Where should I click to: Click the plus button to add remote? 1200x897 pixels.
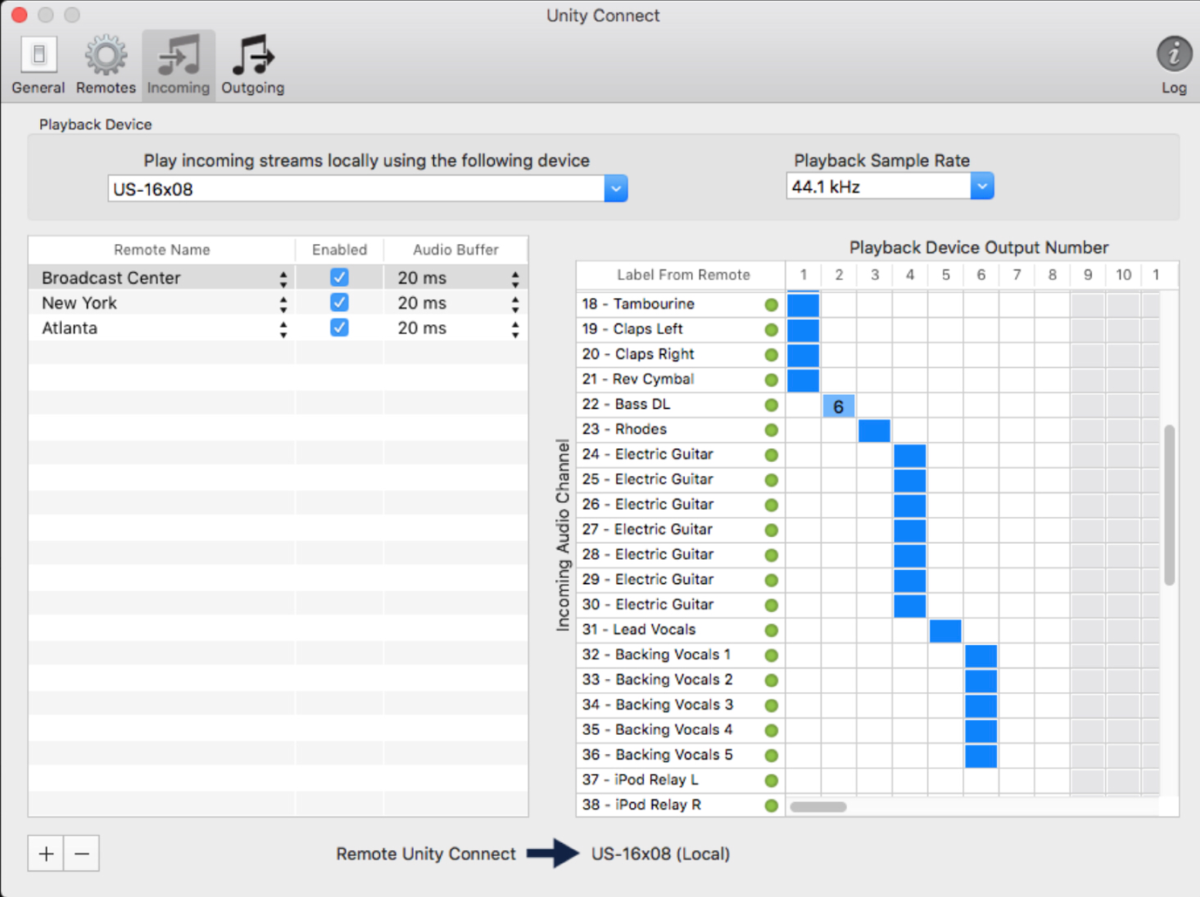pos(46,854)
